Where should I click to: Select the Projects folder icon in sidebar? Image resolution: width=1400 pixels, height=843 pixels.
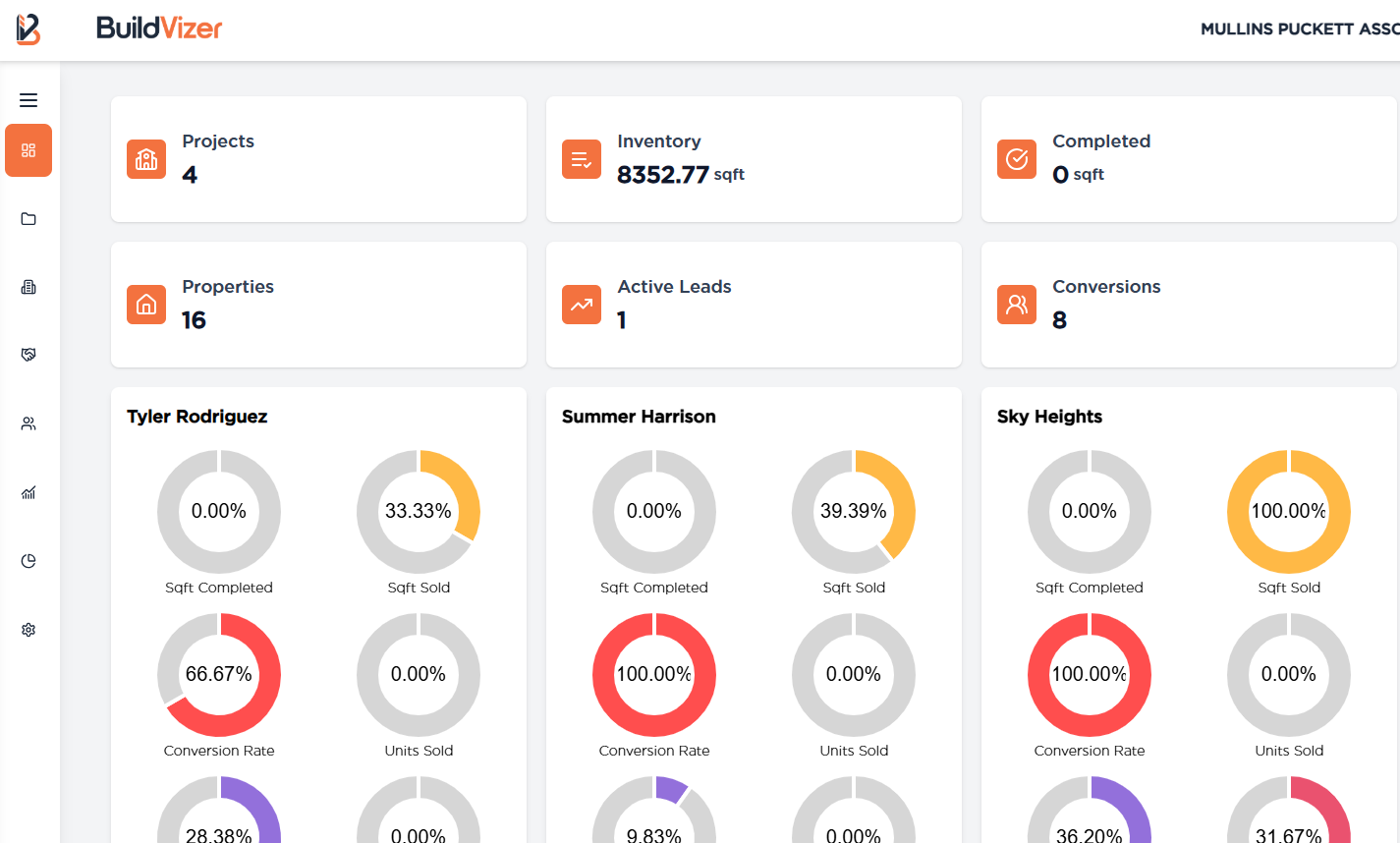[28, 218]
